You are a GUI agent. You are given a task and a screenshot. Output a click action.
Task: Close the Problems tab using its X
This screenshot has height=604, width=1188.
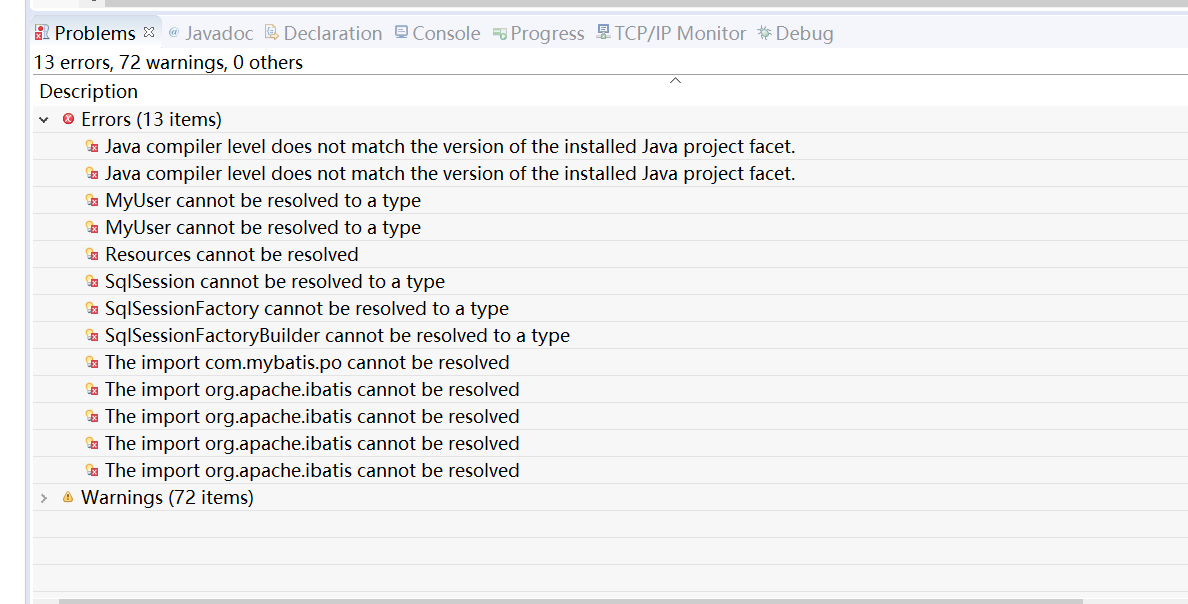pos(149,32)
